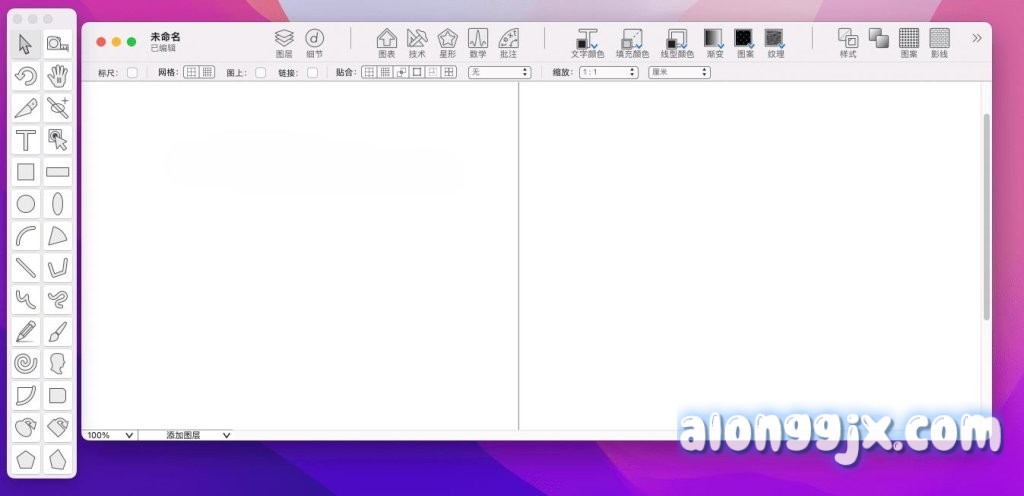Pick the hand pan tool
This screenshot has width=1024, height=496.
click(x=57, y=76)
